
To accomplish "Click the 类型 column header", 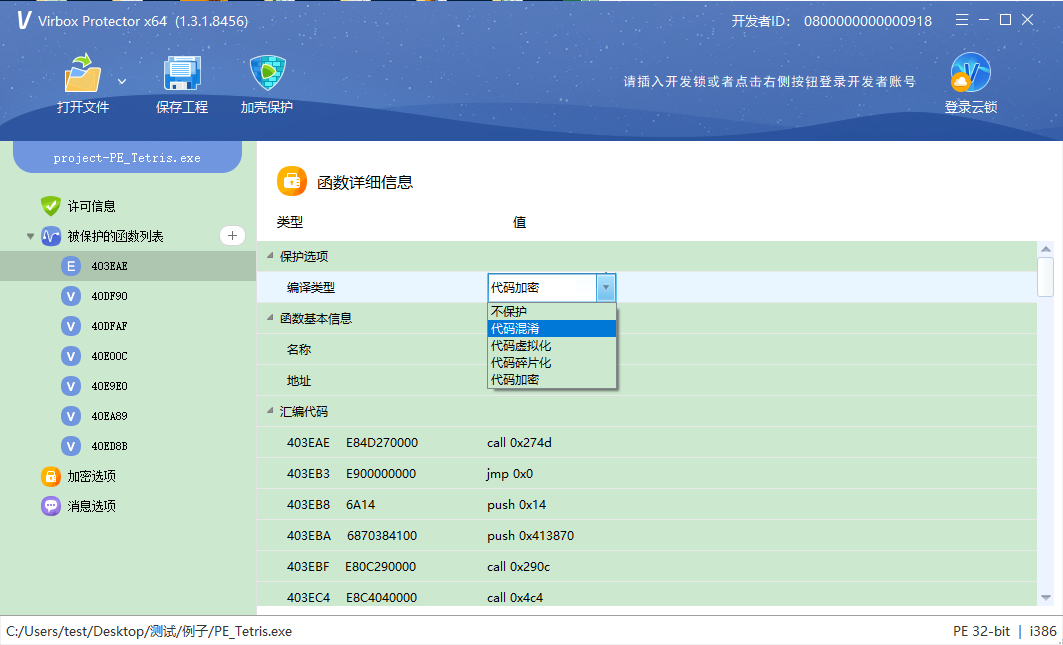I will tap(289, 222).
